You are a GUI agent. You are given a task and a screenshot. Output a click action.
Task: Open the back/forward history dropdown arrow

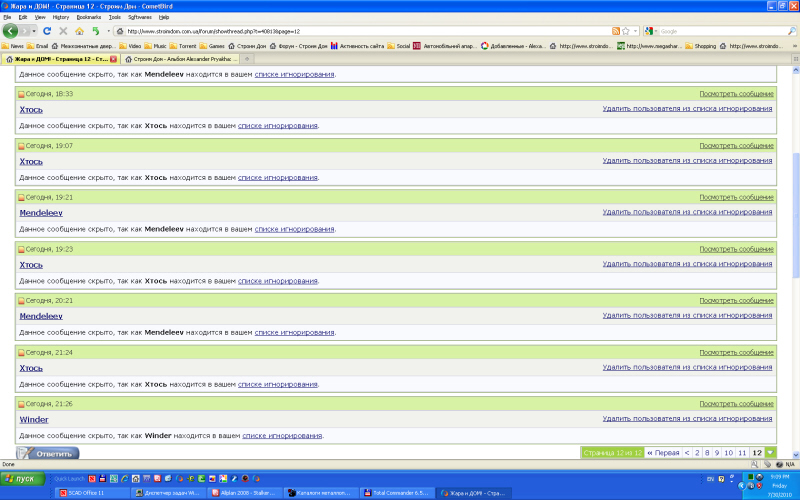[x=34, y=31]
